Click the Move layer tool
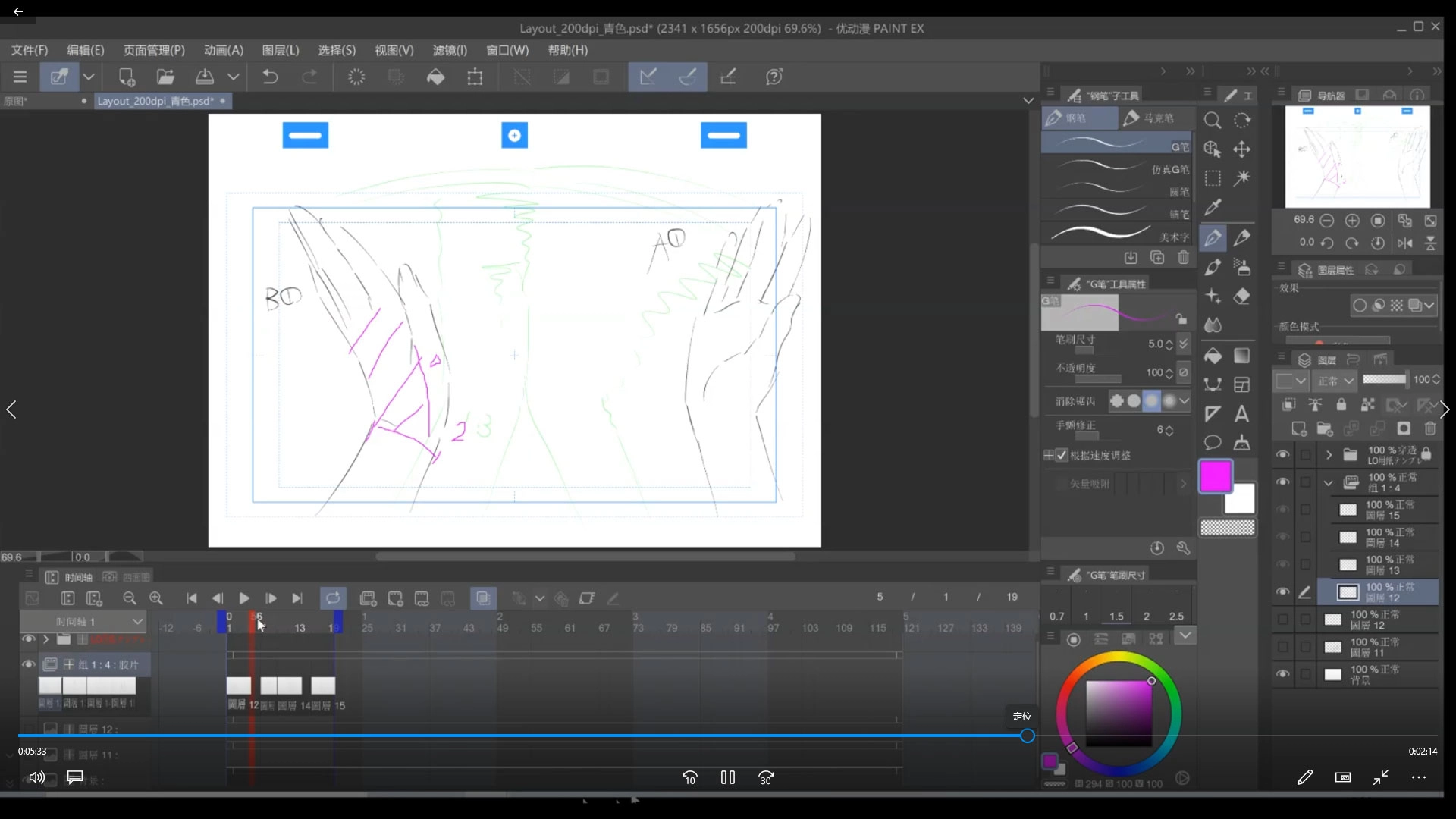1456x819 pixels. coord(1241,149)
